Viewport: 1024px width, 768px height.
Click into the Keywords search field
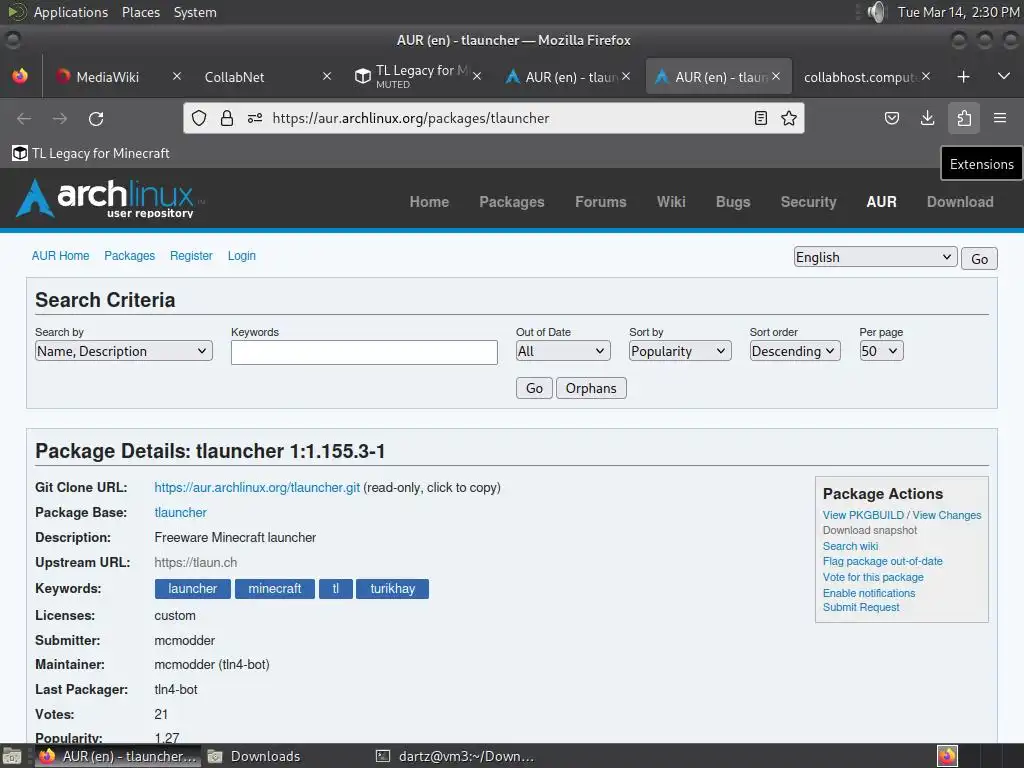pyautogui.click(x=364, y=353)
